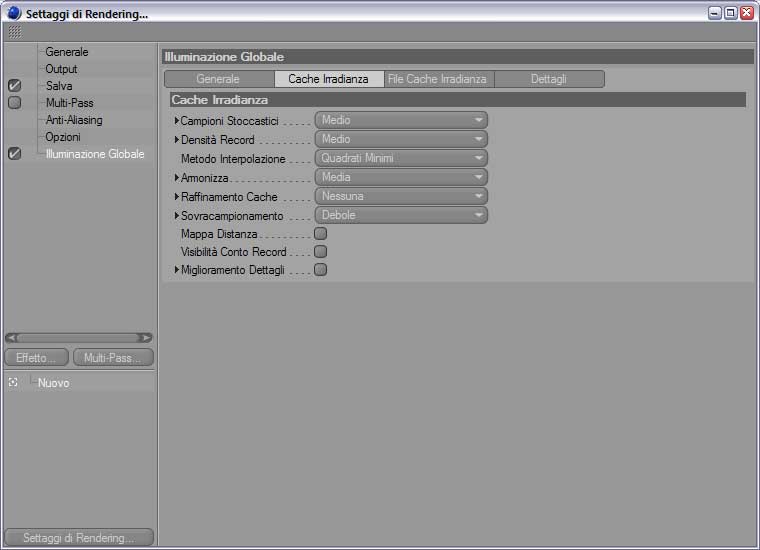Viewport: 760px width, 550px height.
Task: Disable the Salva checkbox
Action: pos(15,86)
